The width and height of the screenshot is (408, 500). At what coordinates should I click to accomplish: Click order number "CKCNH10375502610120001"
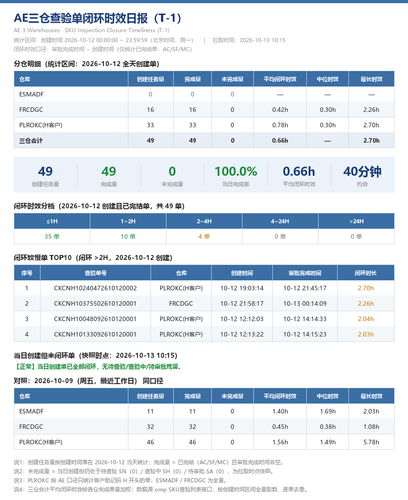click(95, 303)
